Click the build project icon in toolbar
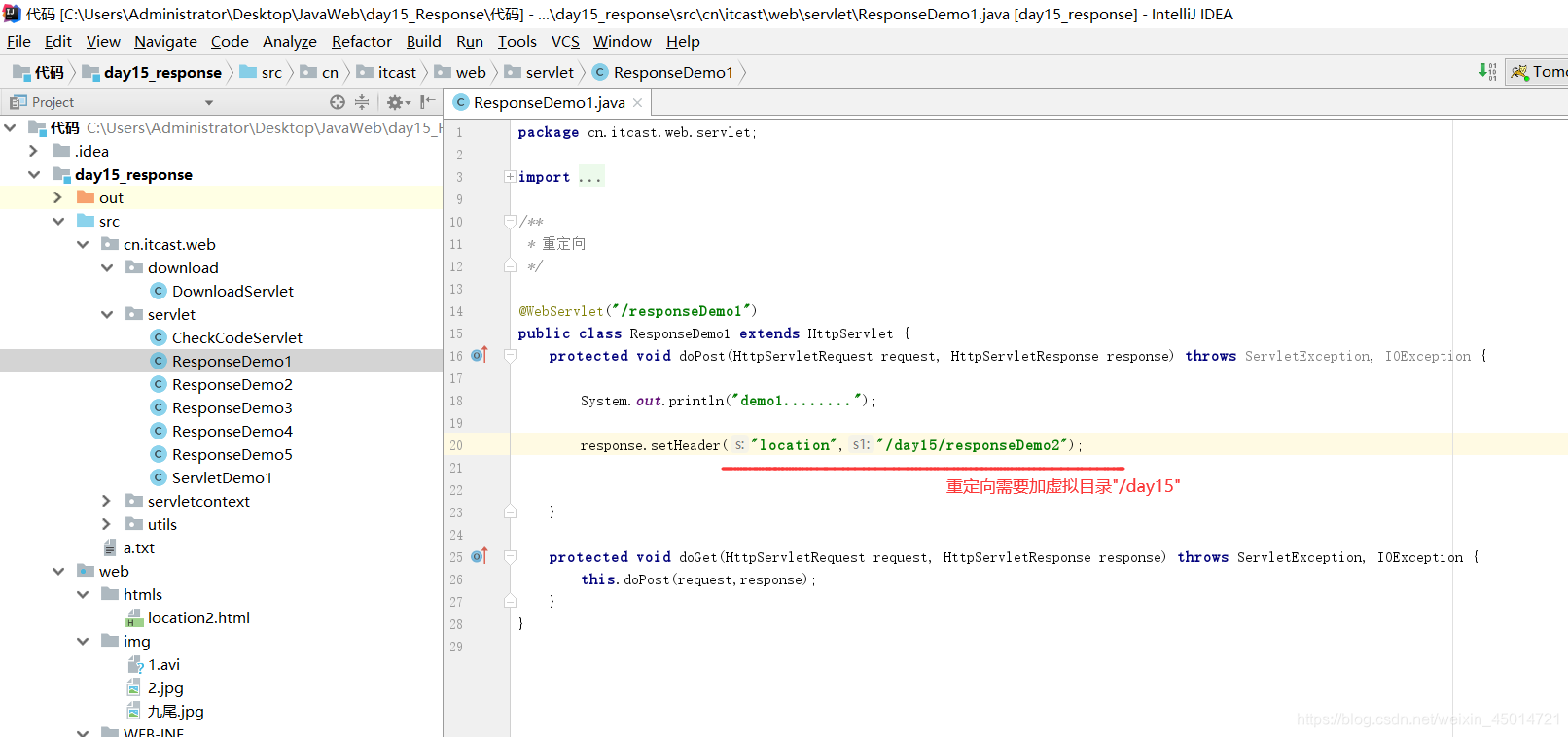This screenshot has width=1568, height=737. [1488, 71]
